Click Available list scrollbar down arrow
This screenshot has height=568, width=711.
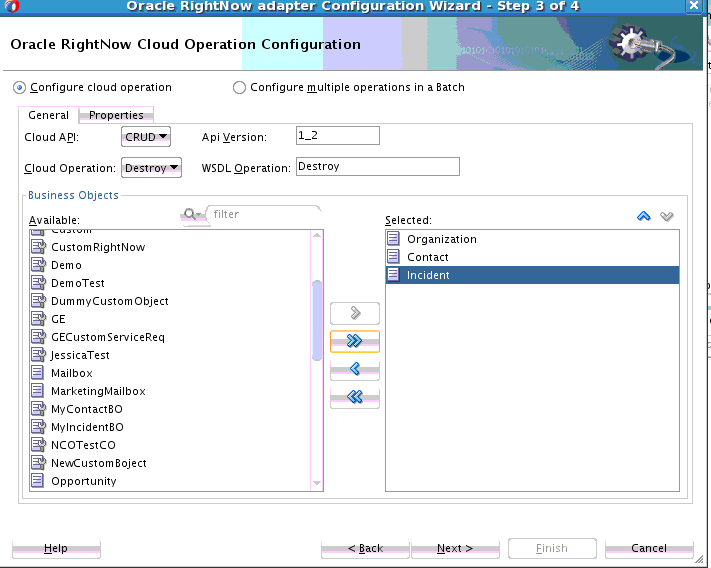[x=317, y=484]
